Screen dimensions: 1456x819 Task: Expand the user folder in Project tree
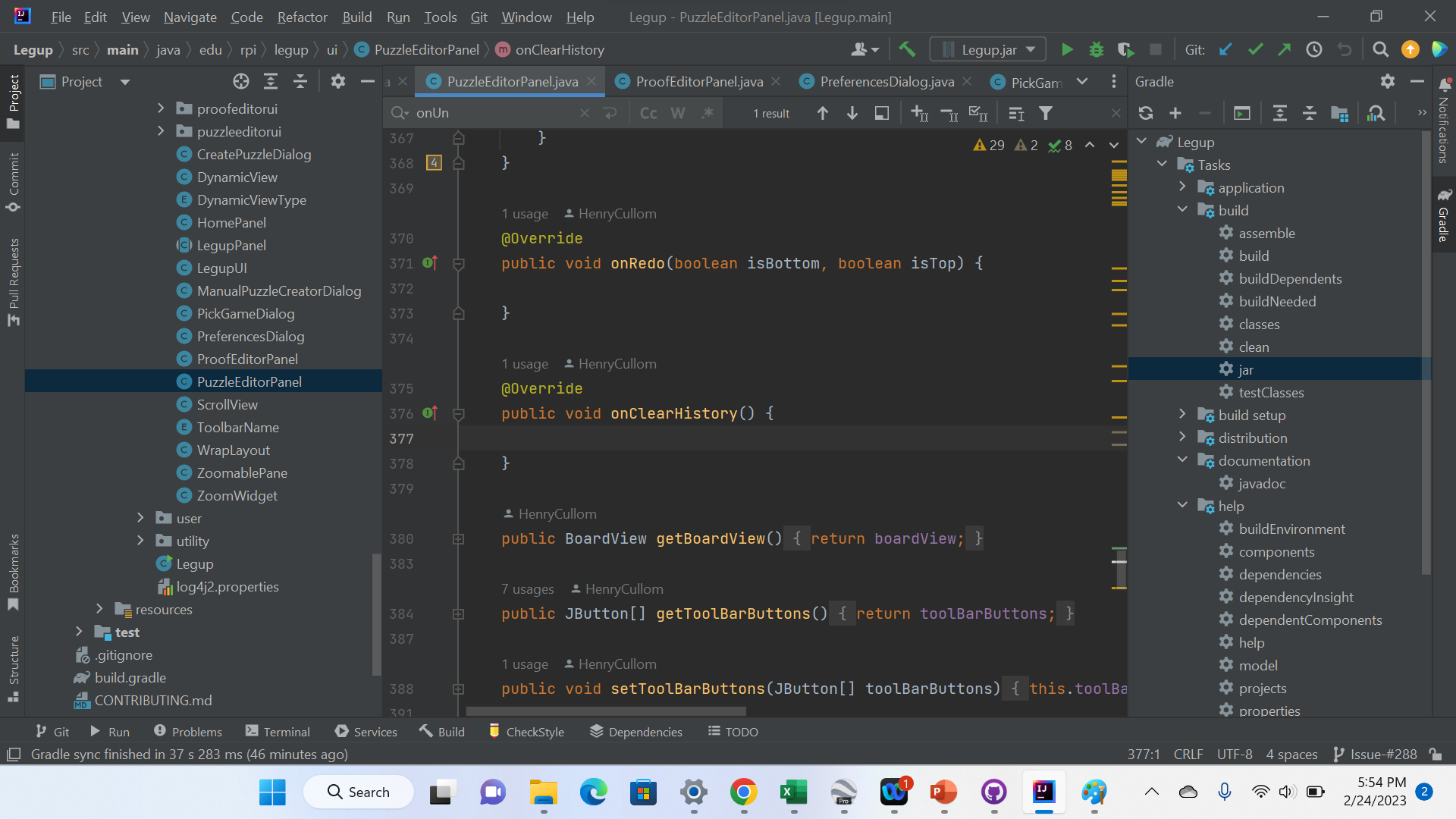140,518
